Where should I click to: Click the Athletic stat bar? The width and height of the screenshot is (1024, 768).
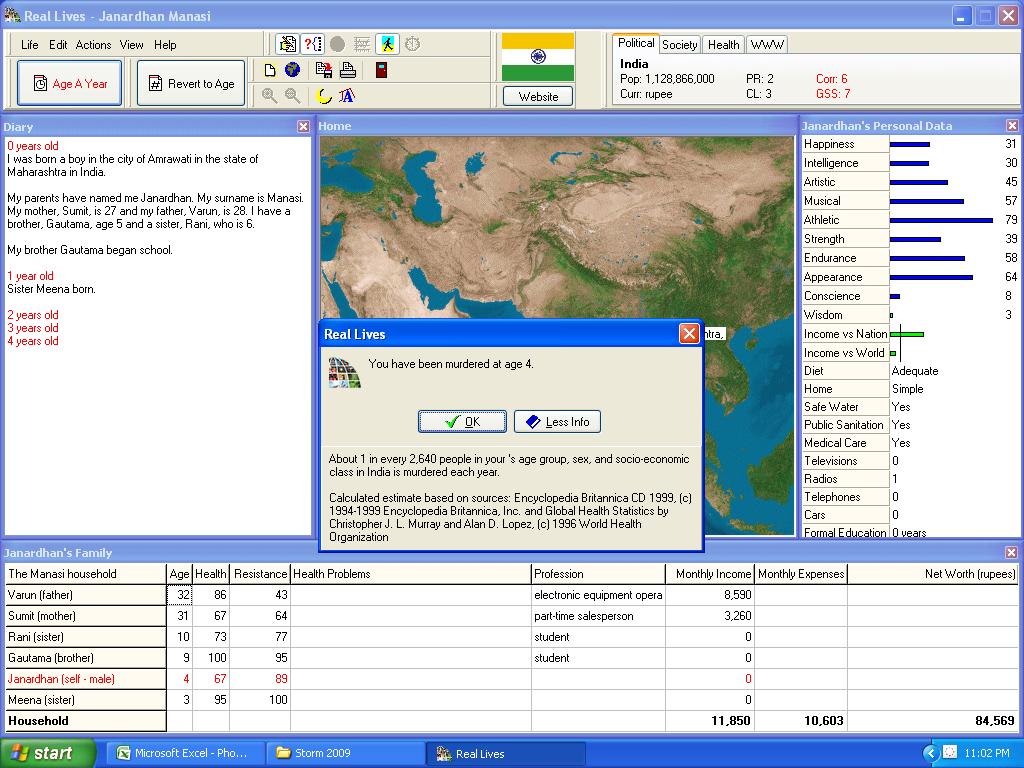tap(941, 220)
